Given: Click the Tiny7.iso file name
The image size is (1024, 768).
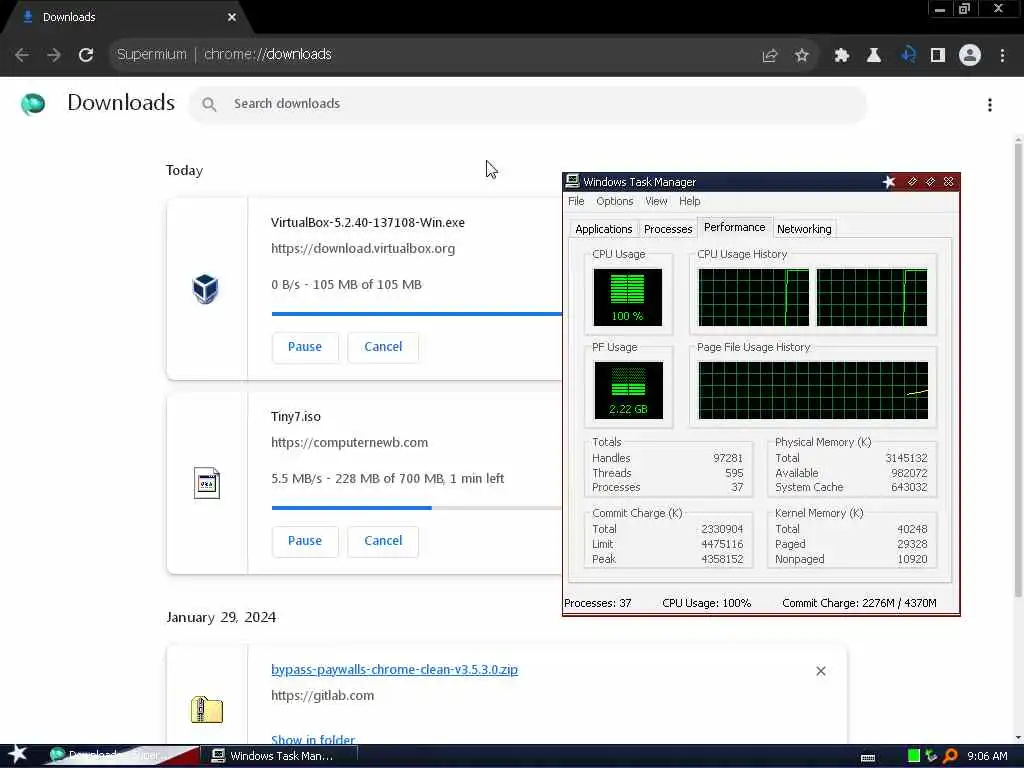Looking at the screenshot, I should point(296,417).
